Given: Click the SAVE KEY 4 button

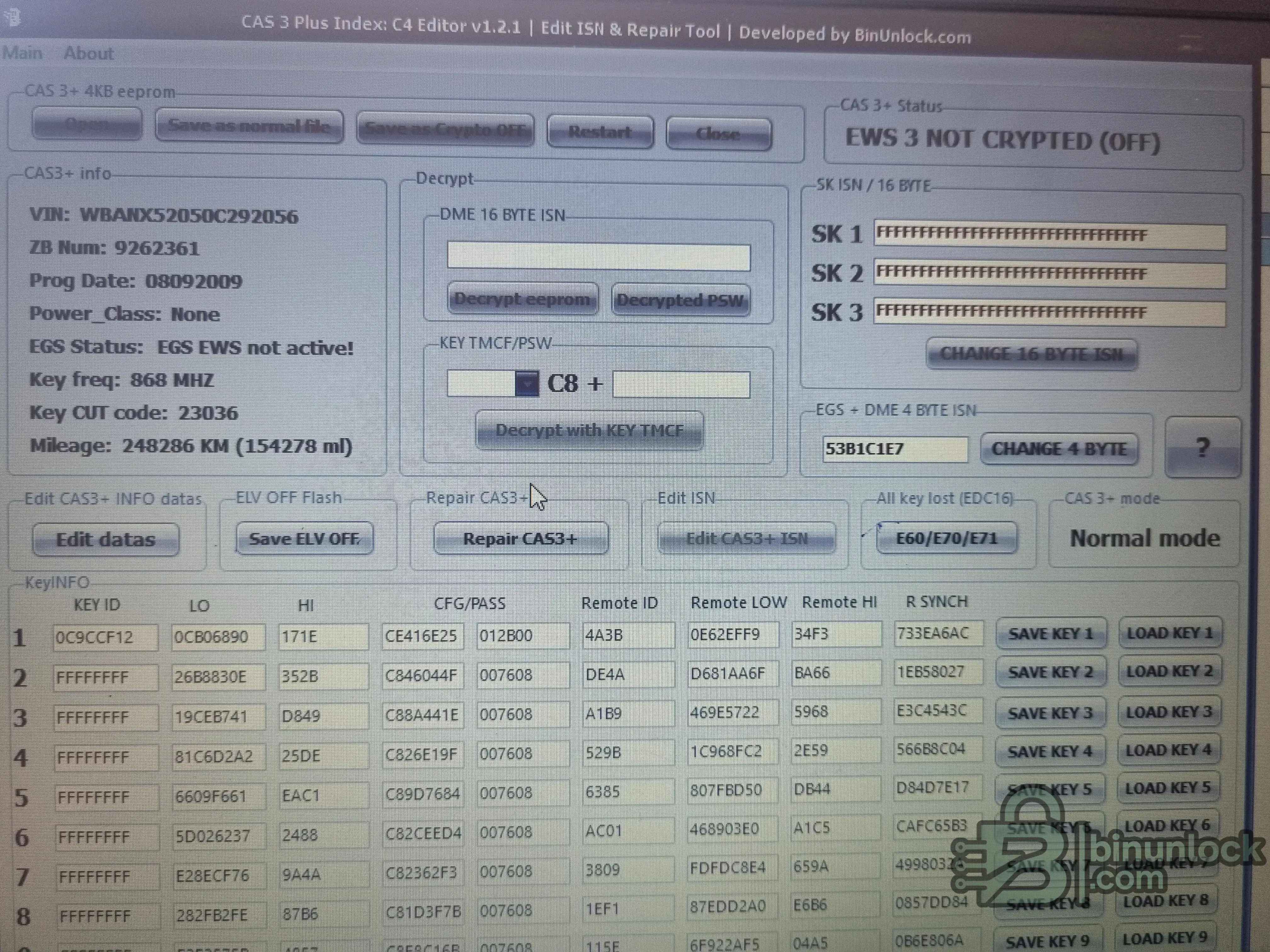Looking at the screenshot, I should pos(1050,751).
